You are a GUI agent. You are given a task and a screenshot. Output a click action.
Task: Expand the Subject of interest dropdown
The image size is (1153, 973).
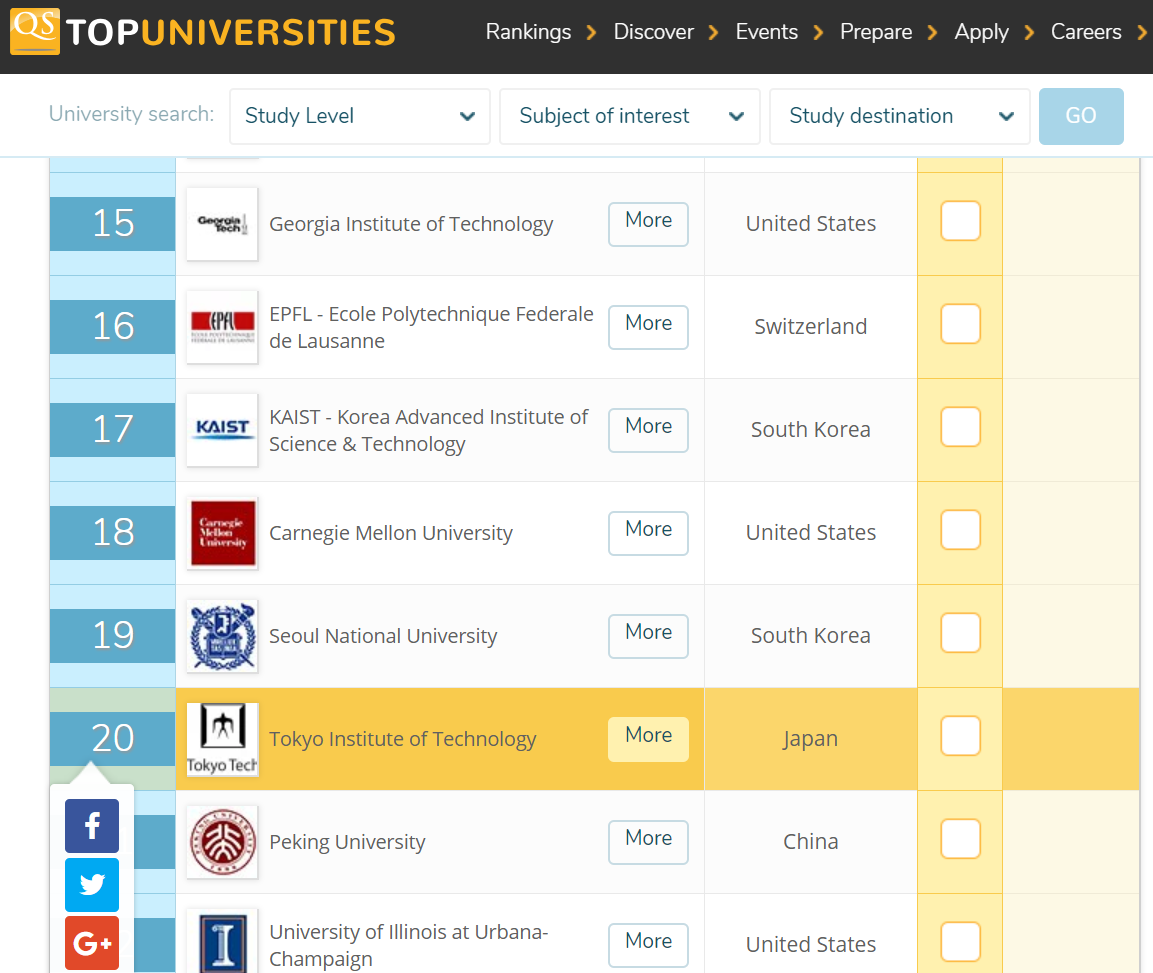(x=630, y=116)
